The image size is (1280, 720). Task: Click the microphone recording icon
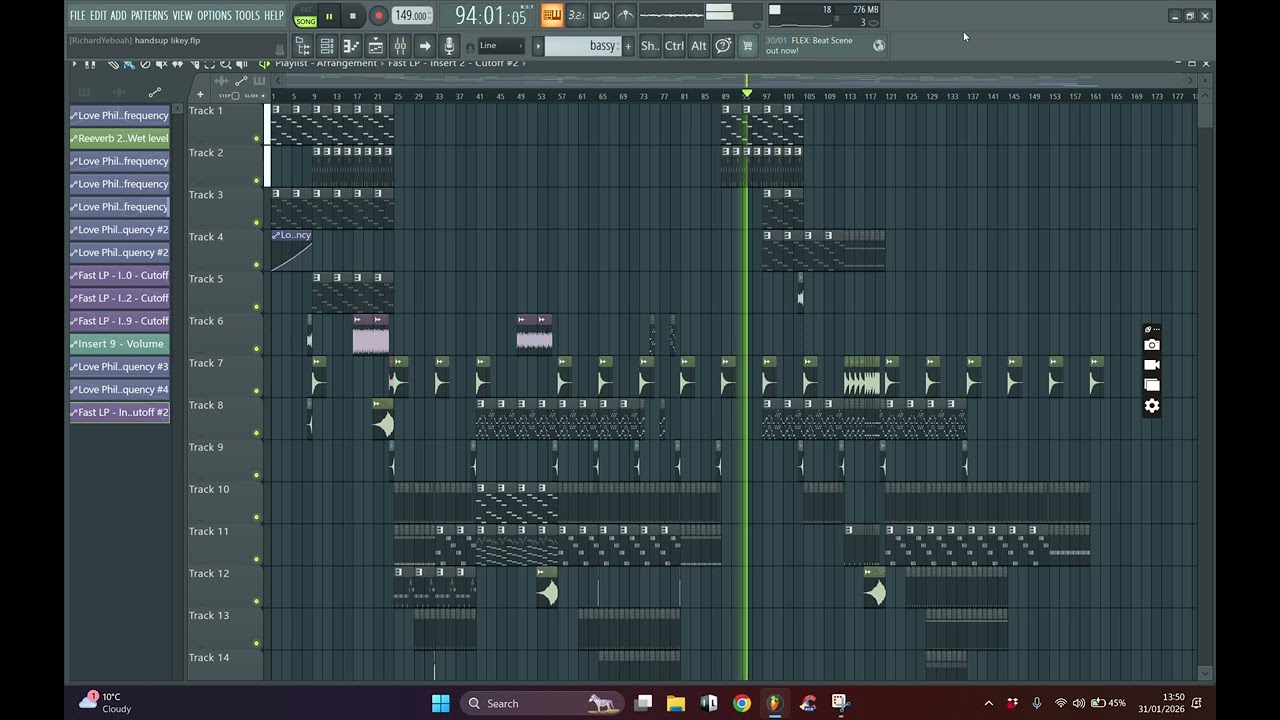[x=449, y=46]
